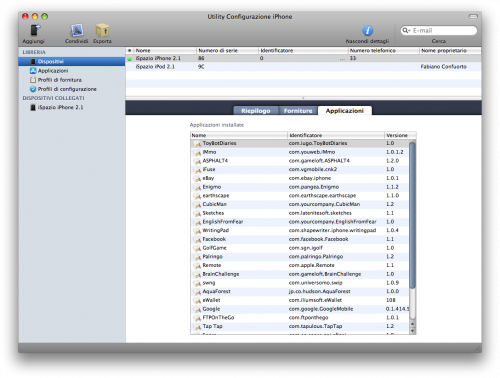Click the GolfGame app icon
500x378 pixels.
tap(197, 248)
